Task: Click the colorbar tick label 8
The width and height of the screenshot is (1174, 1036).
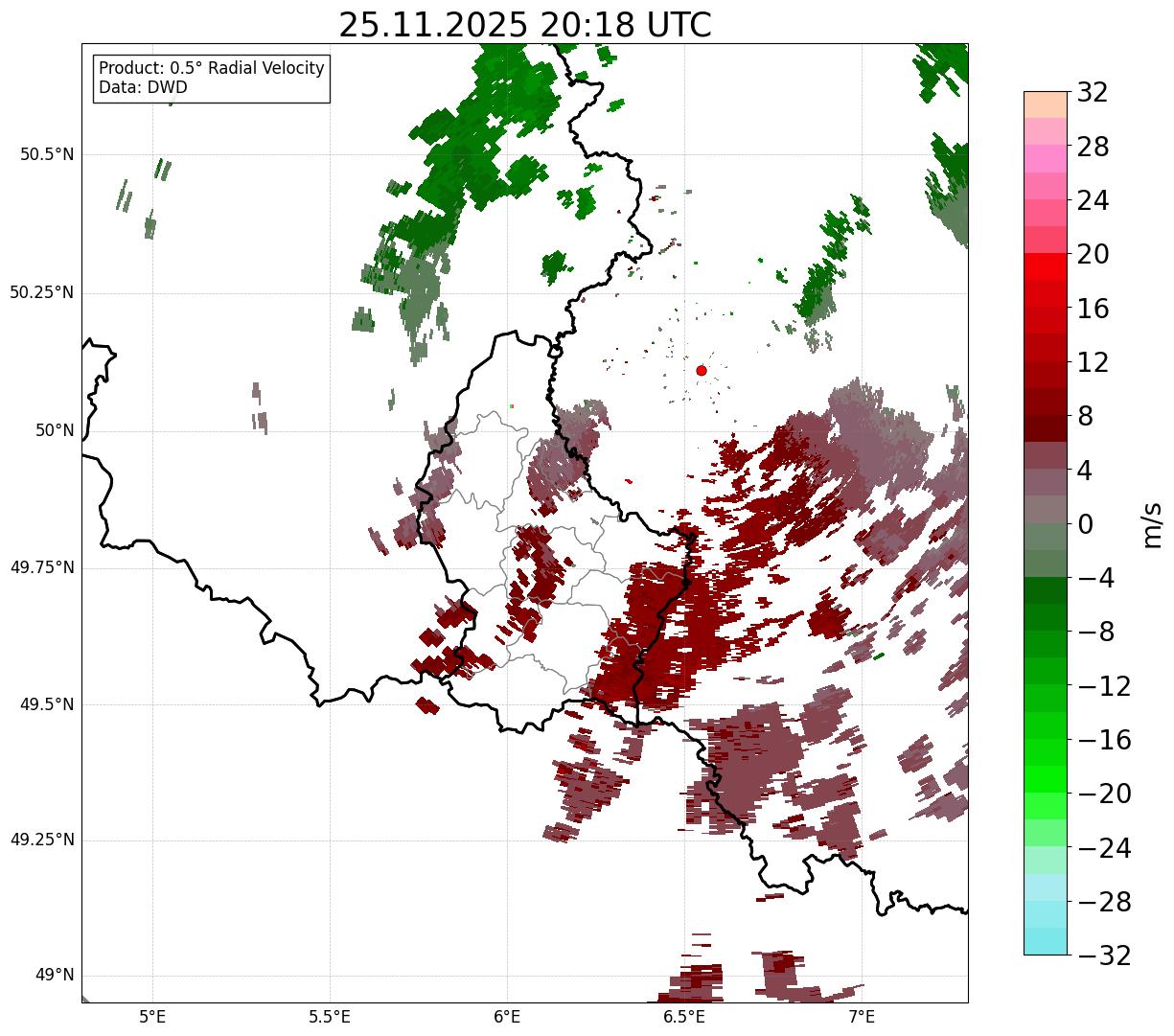Action: click(x=1085, y=417)
